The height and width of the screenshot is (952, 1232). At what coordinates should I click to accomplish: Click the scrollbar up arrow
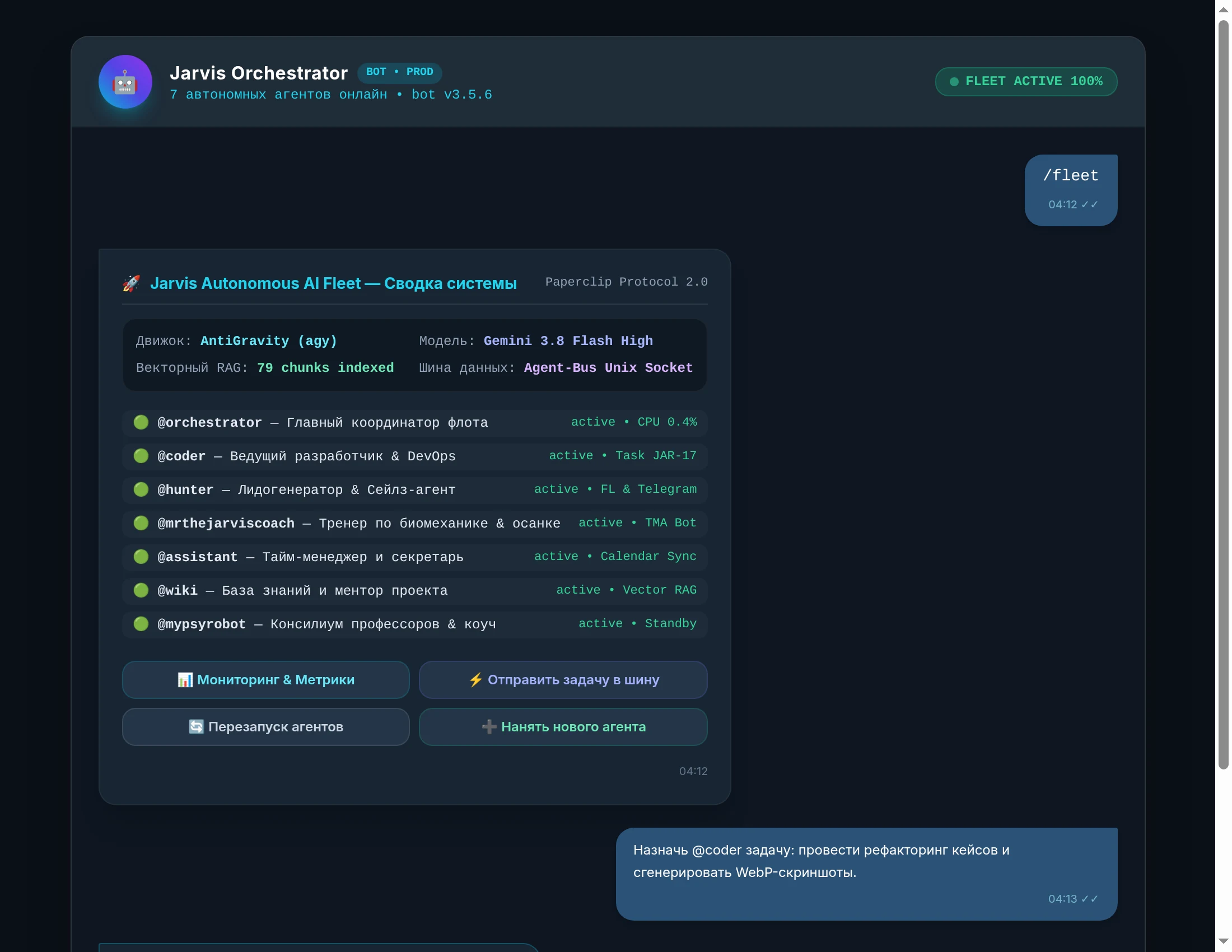[x=1224, y=9]
